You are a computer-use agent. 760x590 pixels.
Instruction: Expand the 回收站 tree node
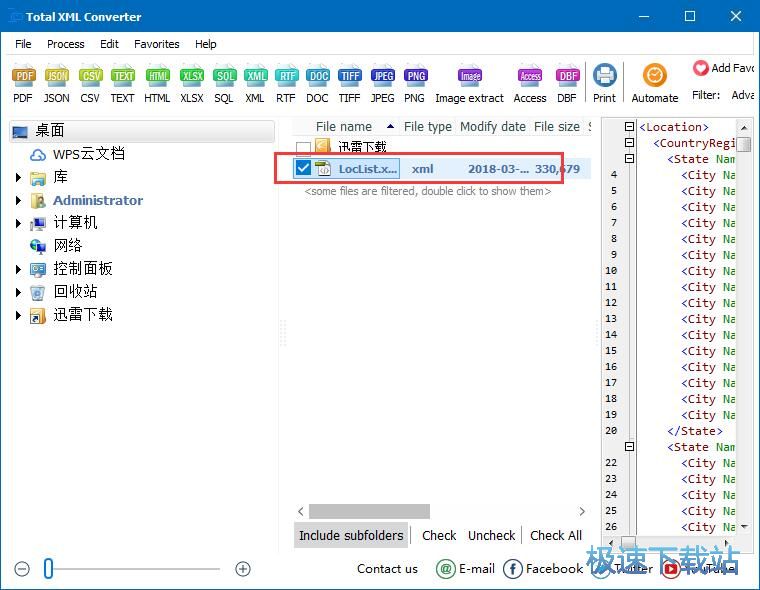coord(18,292)
